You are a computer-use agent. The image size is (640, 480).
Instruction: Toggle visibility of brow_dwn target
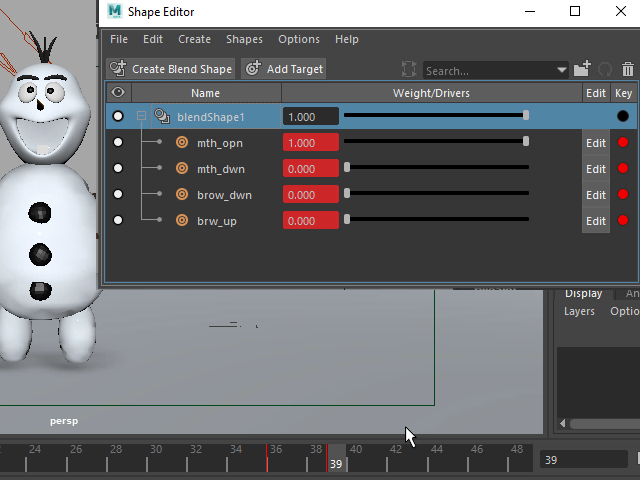(118, 195)
